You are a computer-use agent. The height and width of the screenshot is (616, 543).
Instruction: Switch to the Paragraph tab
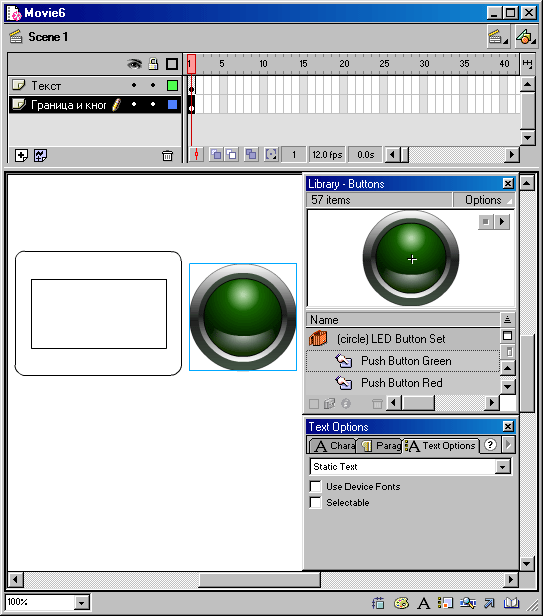pos(380,446)
